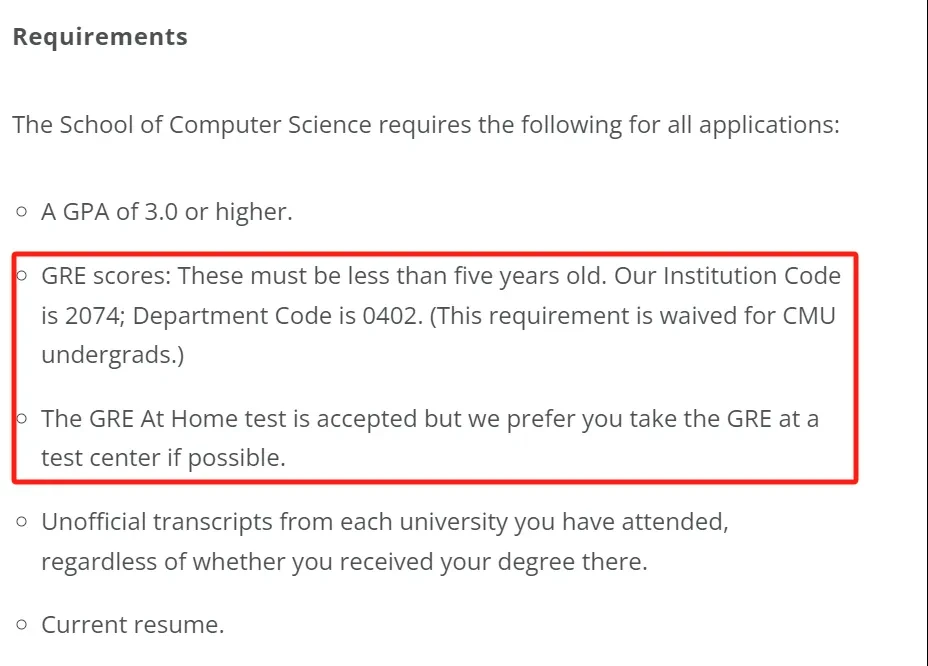Click the bullet before GRE At Home
This screenshot has width=928, height=666.
[22, 419]
